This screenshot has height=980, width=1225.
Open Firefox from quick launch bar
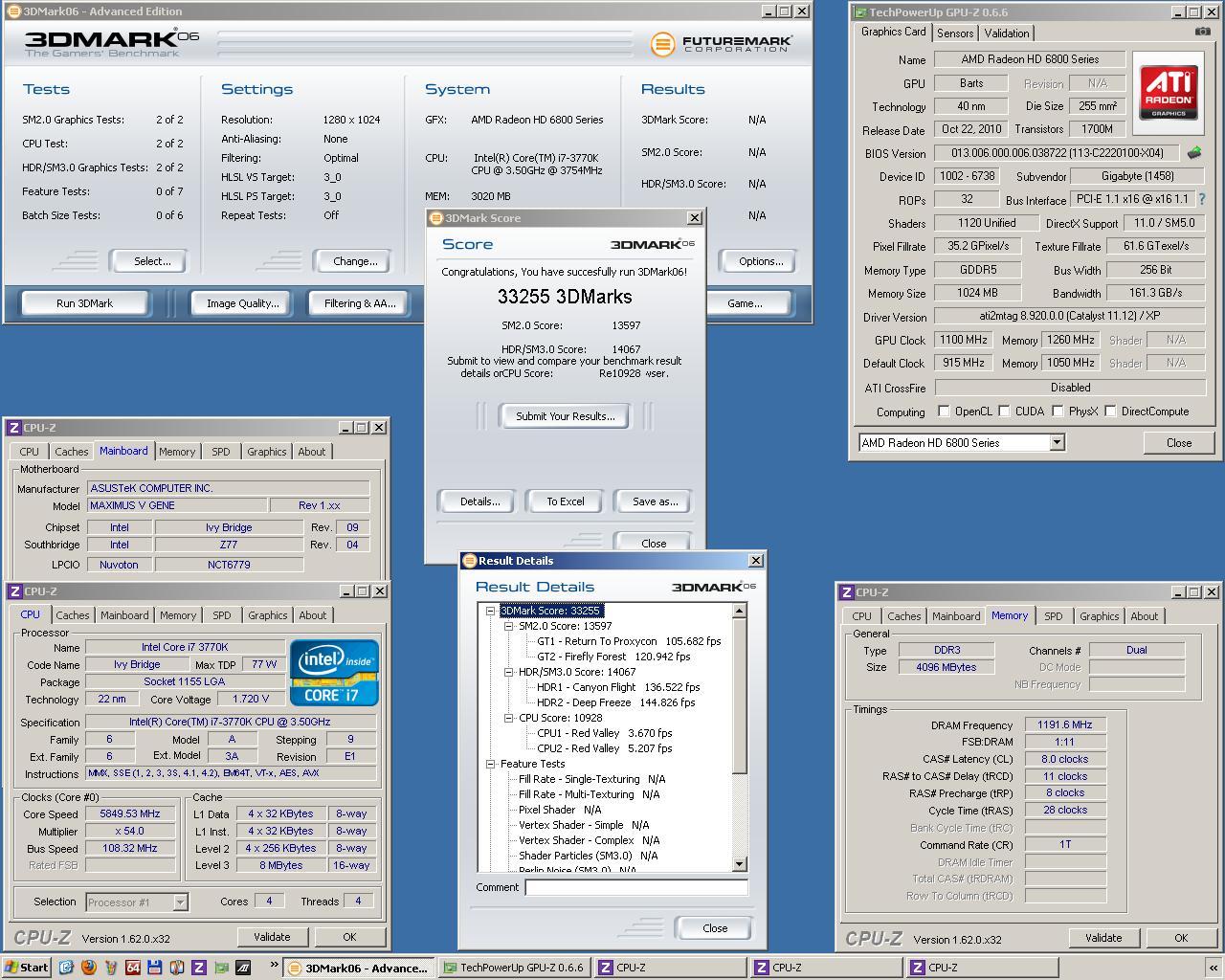click(89, 968)
